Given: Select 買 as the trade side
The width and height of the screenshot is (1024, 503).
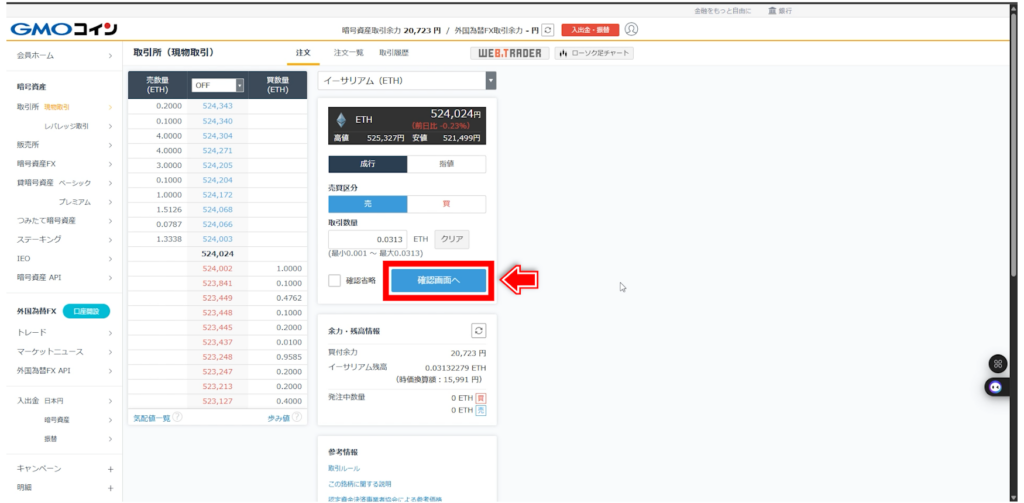Looking at the screenshot, I should (x=446, y=203).
